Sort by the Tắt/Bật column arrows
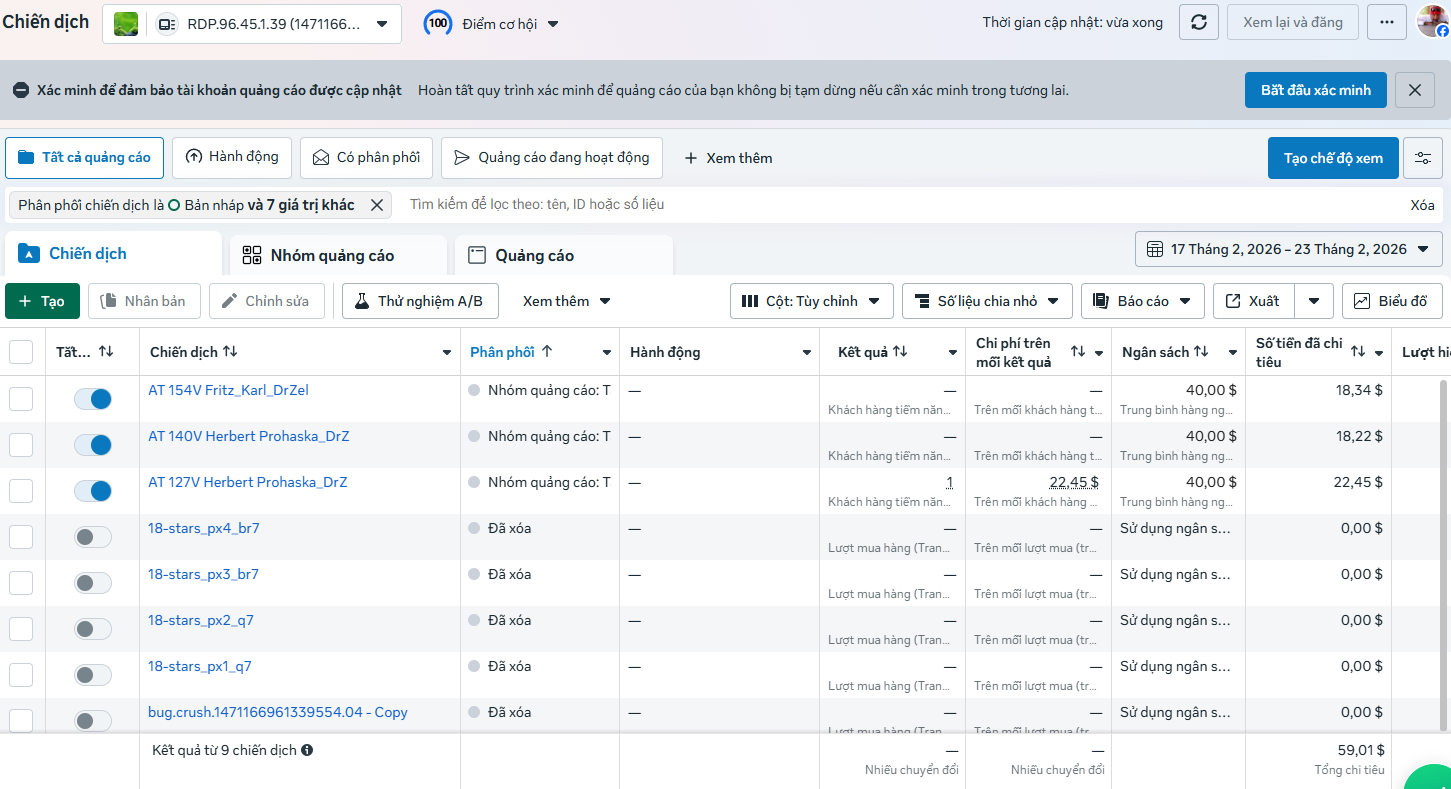Screen dimensions: 1451x789 tap(106, 352)
